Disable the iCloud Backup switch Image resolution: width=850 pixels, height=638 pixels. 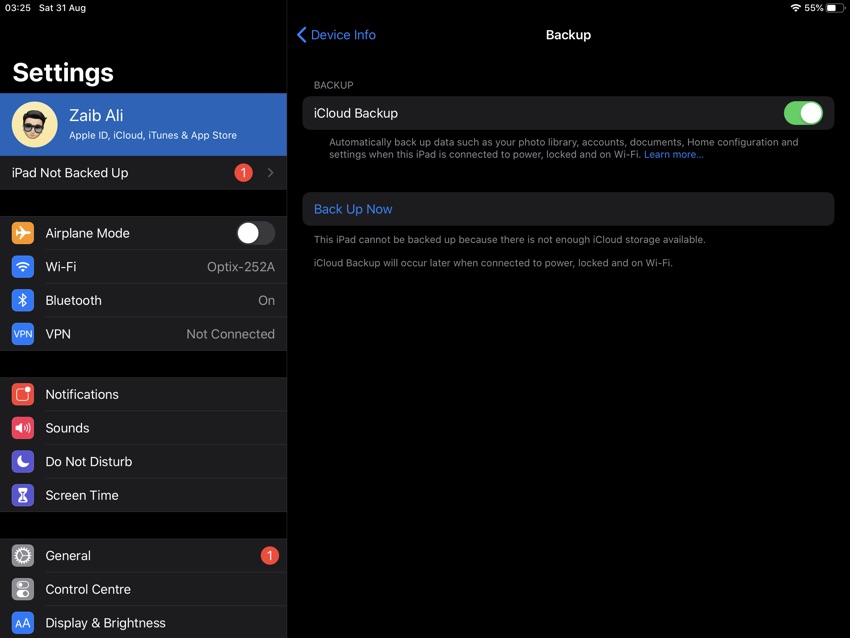(x=803, y=113)
